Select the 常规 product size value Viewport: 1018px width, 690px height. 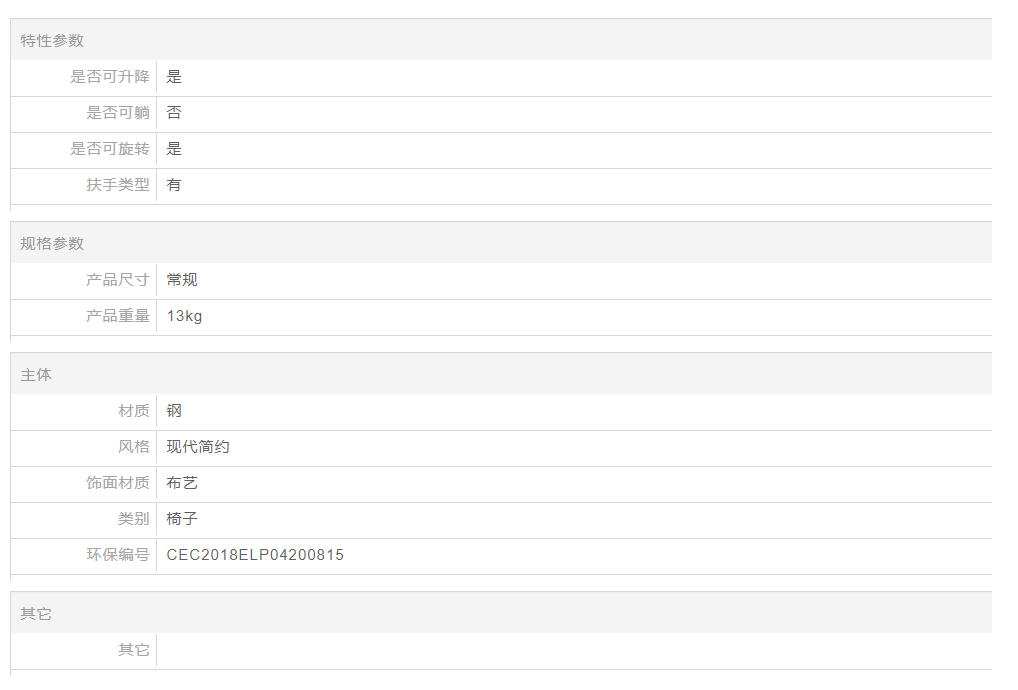182,280
